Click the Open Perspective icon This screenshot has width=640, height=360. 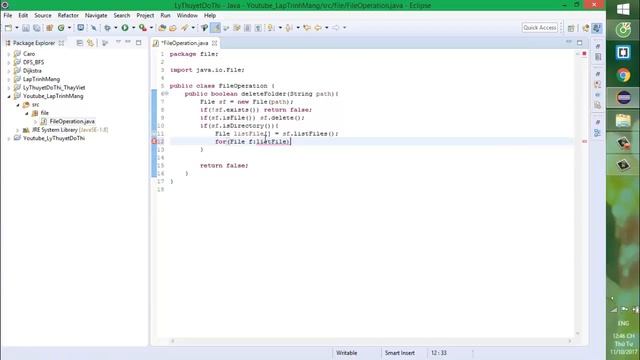pyautogui.click(x=571, y=28)
